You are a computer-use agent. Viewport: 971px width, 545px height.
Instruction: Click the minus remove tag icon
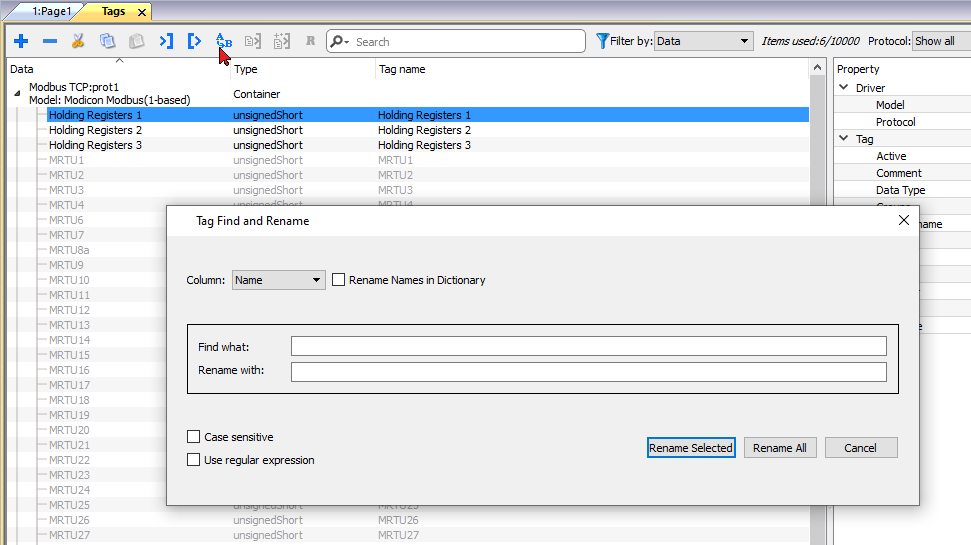point(50,41)
